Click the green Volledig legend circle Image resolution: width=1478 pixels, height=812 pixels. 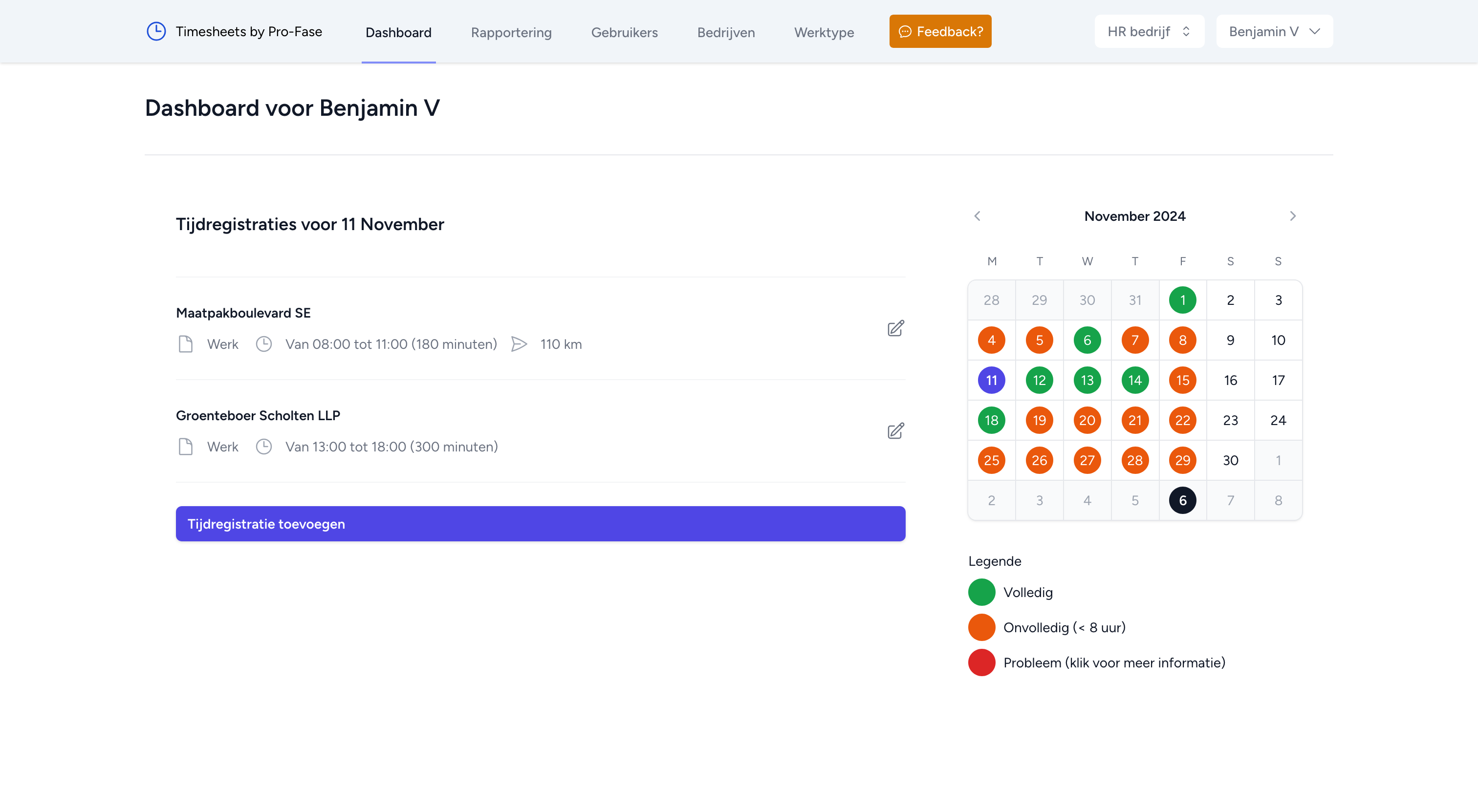981,592
